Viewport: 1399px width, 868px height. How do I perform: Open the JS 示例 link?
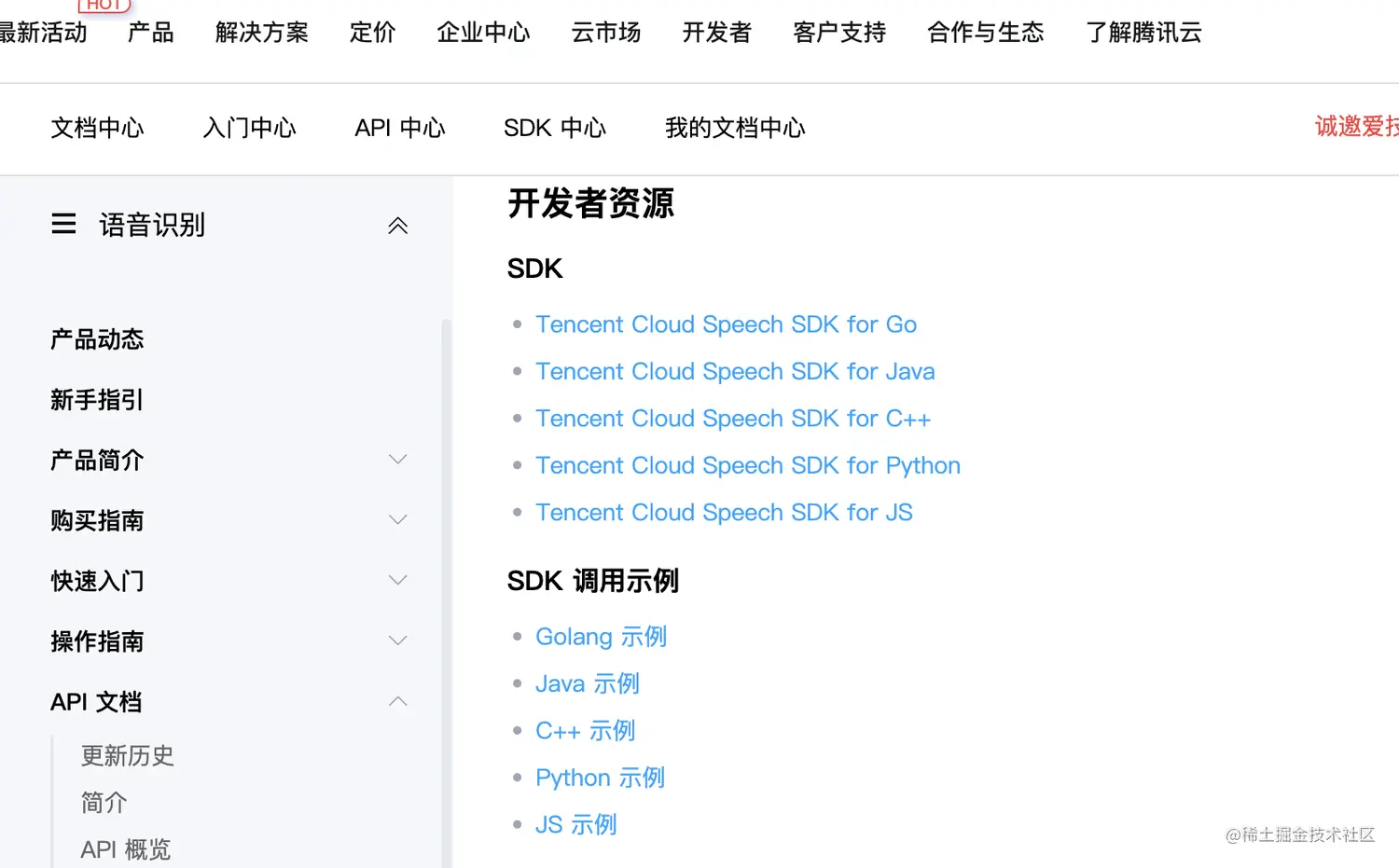[x=575, y=824]
